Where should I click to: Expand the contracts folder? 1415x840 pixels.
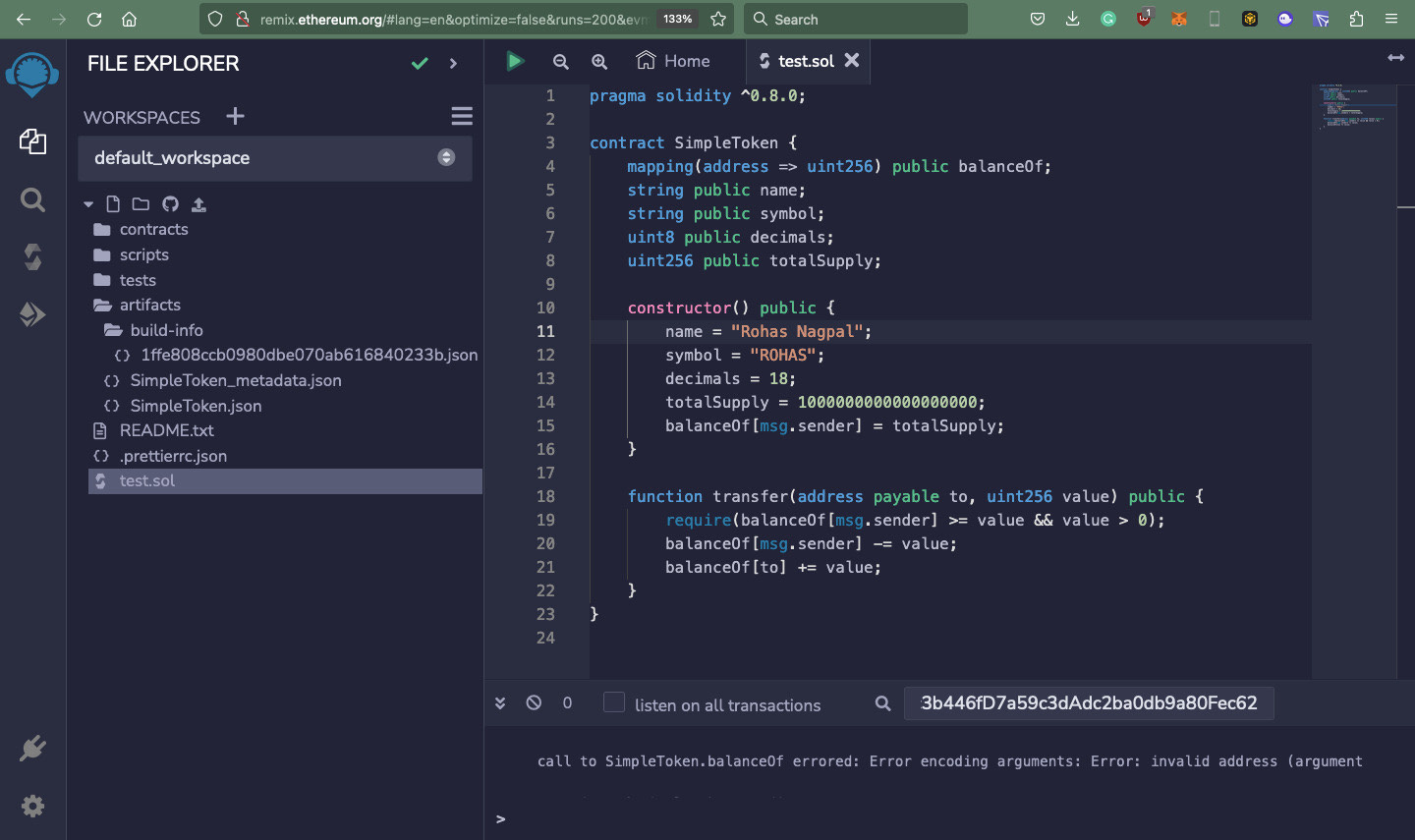point(152,229)
